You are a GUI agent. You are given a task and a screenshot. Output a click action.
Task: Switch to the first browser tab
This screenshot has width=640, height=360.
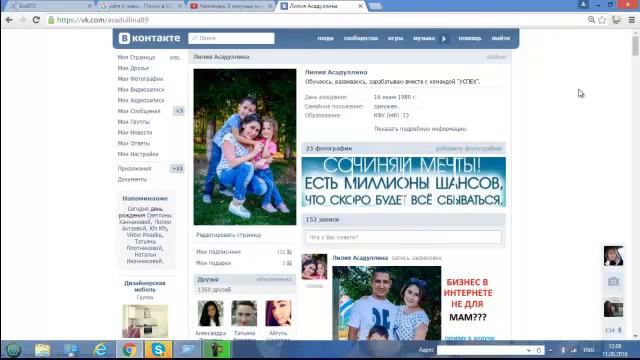(x=50, y=6)
